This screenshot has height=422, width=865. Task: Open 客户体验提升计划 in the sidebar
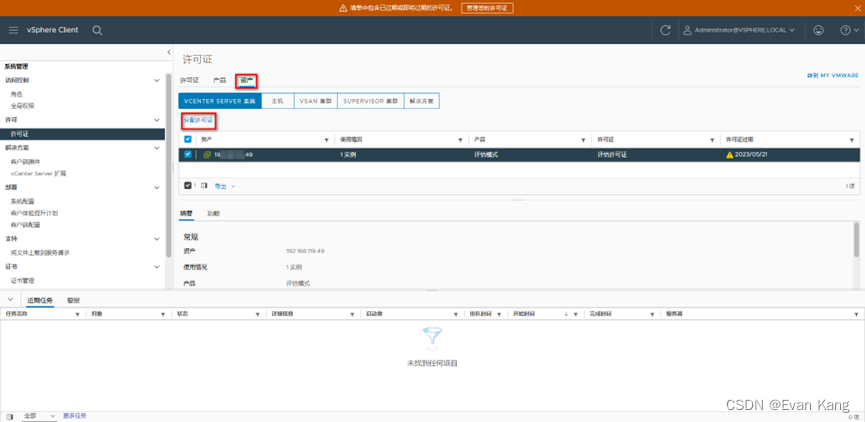34,213
